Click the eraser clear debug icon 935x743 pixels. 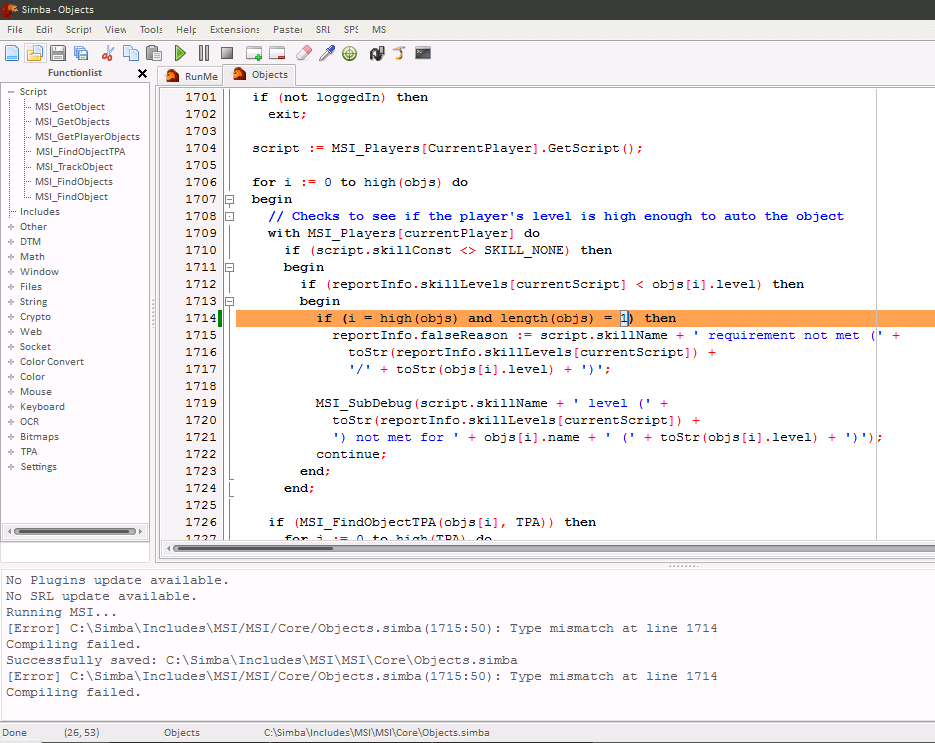304,53
